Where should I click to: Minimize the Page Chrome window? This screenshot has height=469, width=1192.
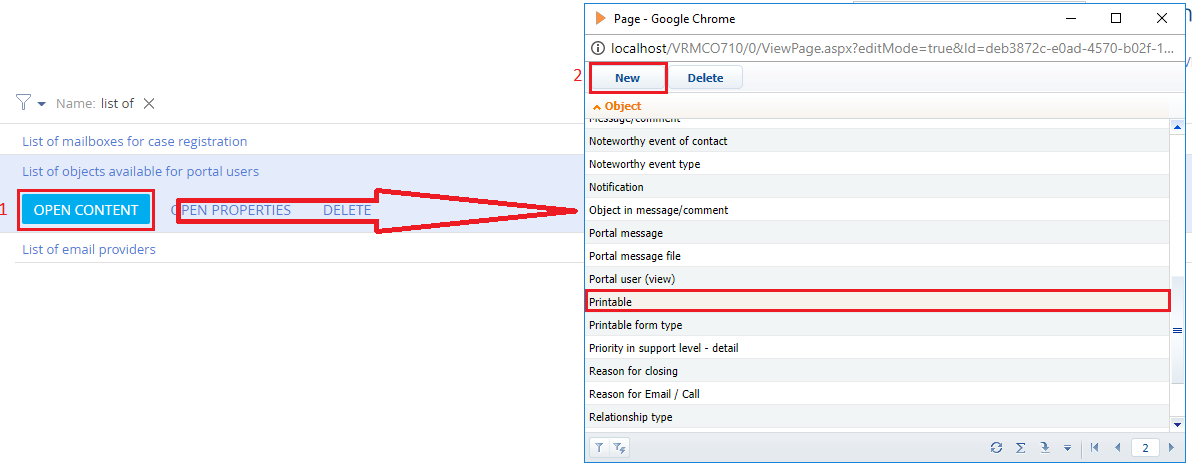click(1070, 18)
